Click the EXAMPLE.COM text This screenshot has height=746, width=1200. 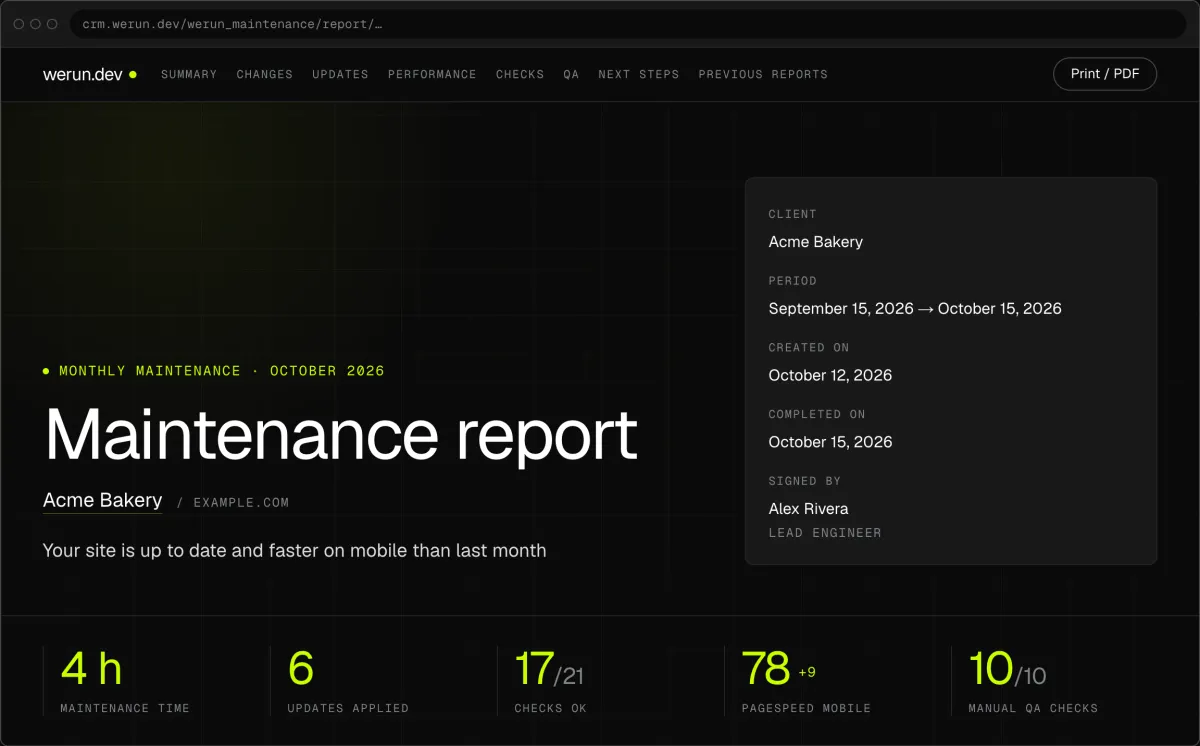(241, 502)
